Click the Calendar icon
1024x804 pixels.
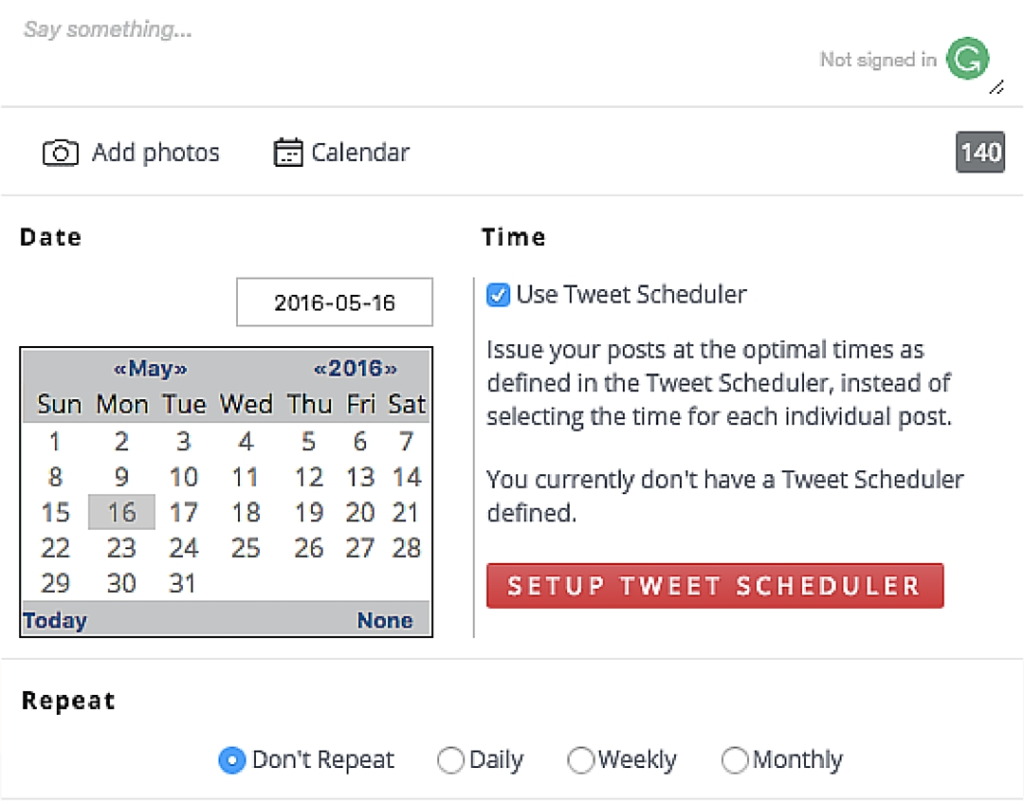click(x=288, y=153)
